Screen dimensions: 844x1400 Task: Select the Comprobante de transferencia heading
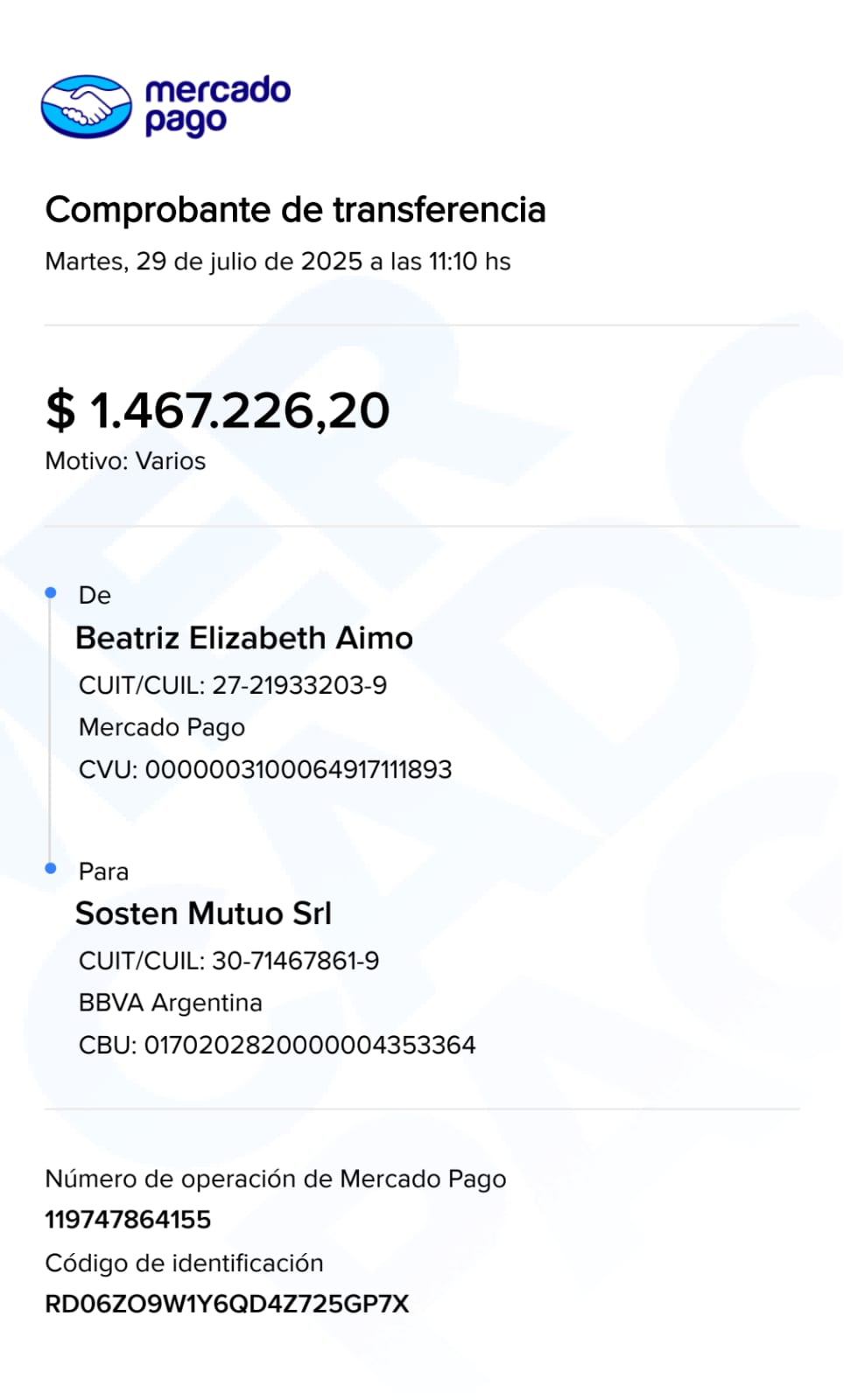point(295,210)
